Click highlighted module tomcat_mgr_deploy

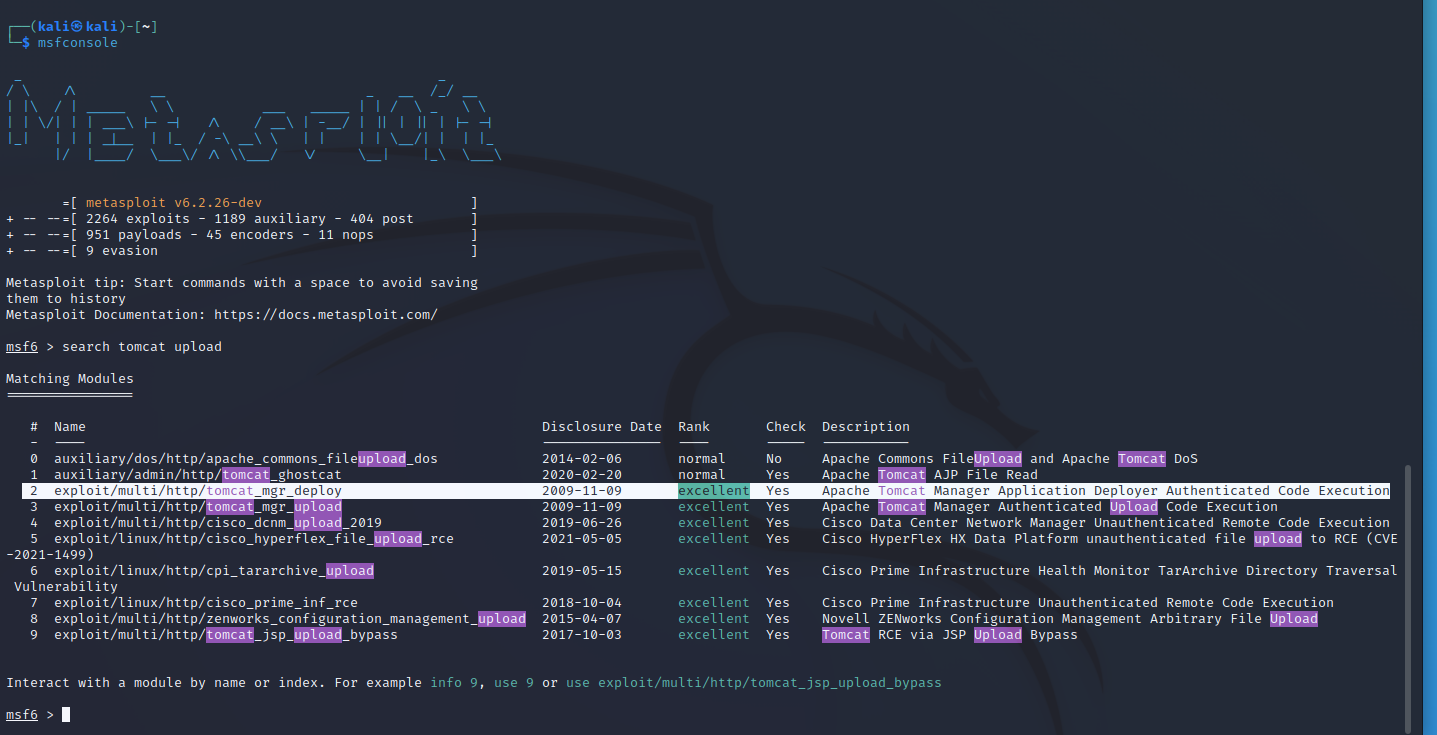point(198,491)
